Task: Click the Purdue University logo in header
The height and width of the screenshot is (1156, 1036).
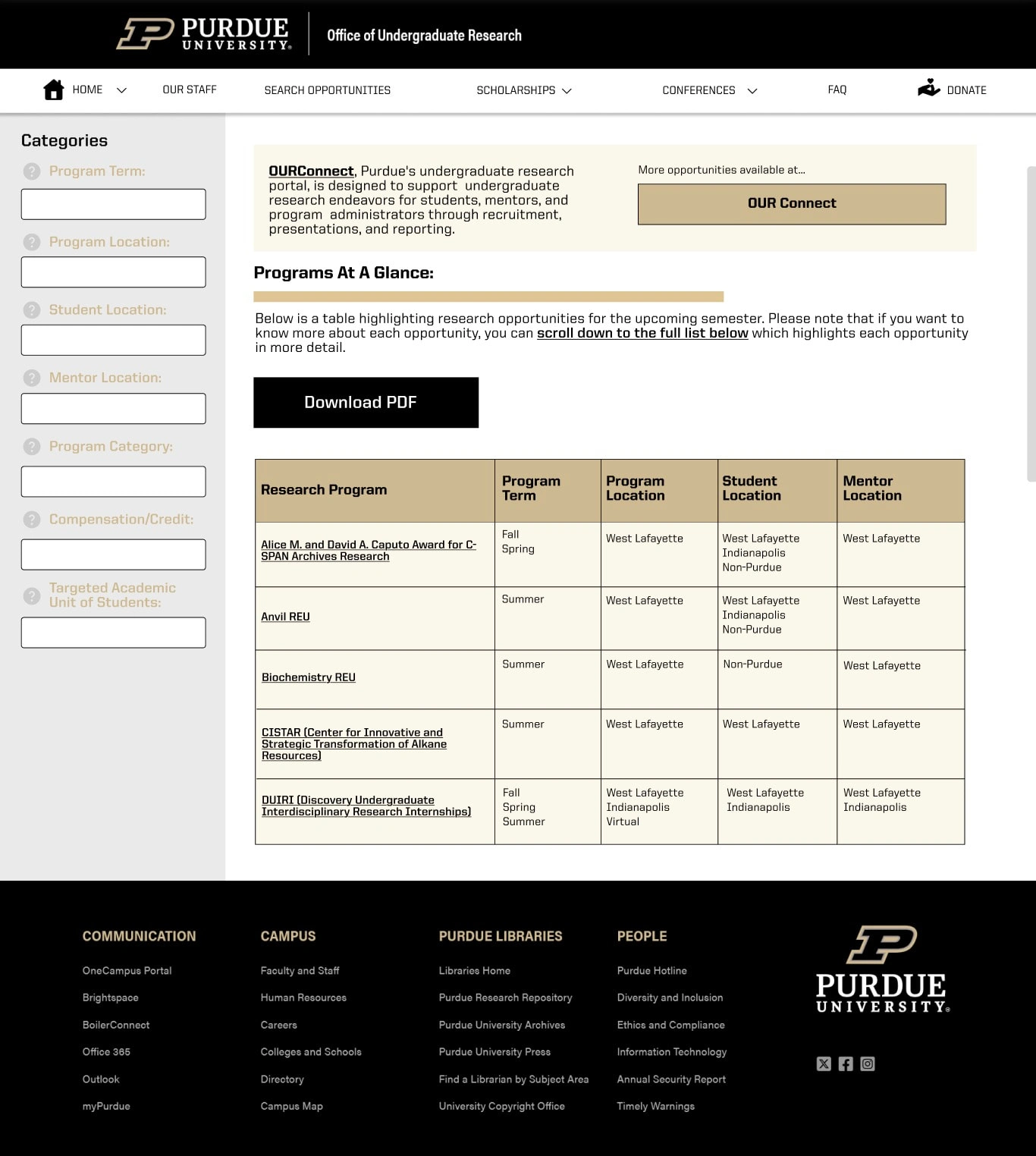Action: pyautogui.click(x=204, y=34)
